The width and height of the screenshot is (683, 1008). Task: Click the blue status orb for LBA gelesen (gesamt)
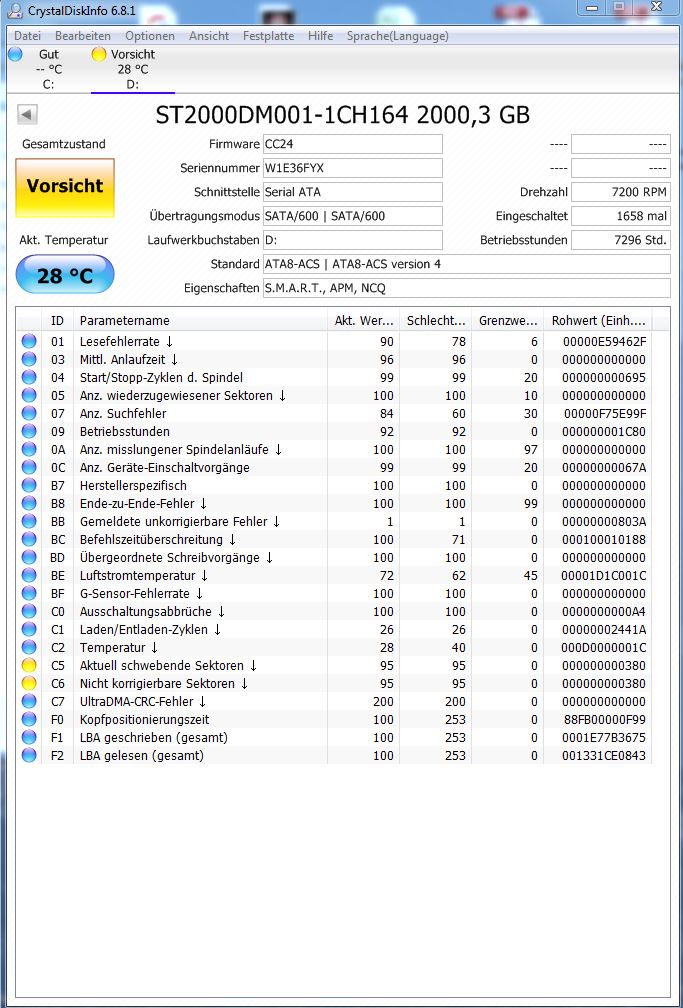click(x=29, y=755)
